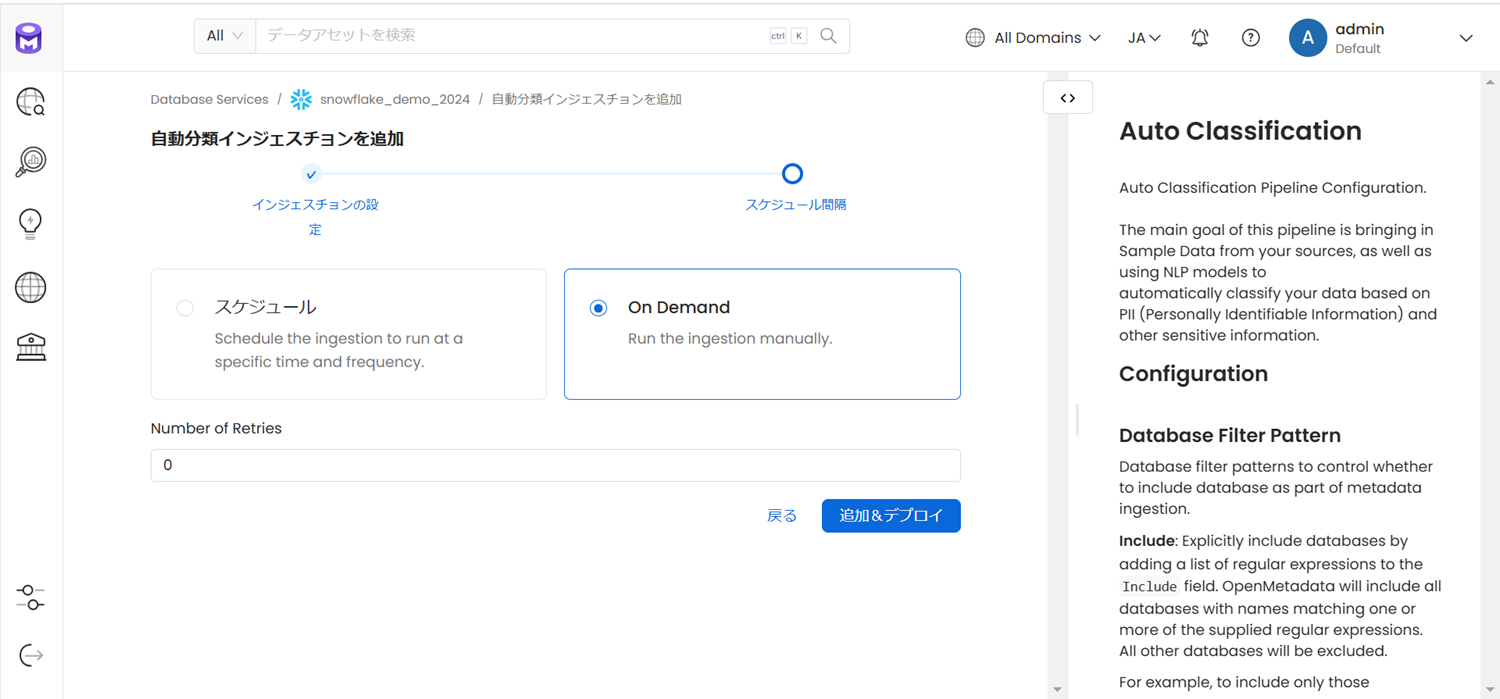The image size is (1500, 699).
Task: Click the Auto Classification heading
Action: (1240, 131)
